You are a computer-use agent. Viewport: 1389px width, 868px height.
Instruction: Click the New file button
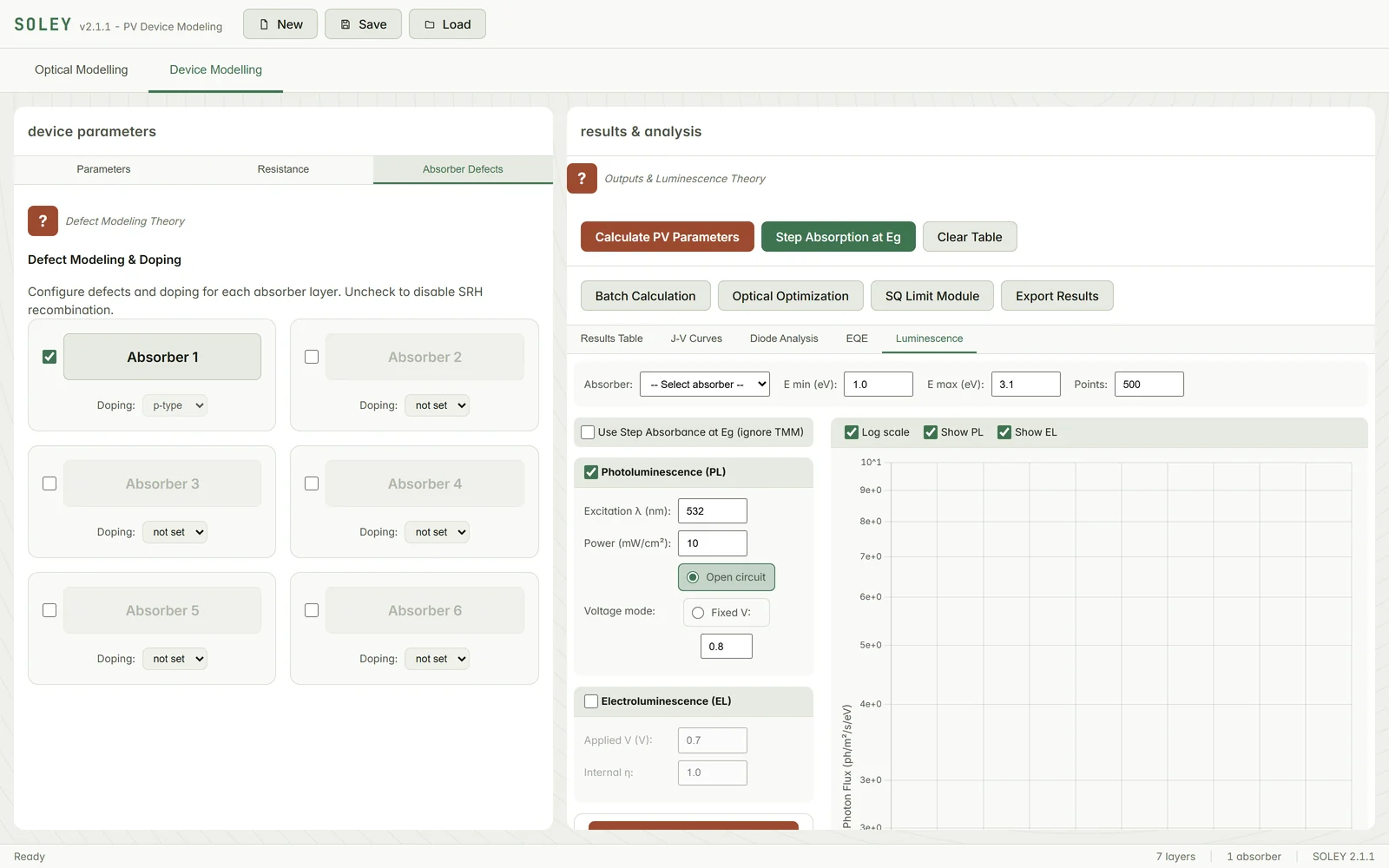[x=280, y=24]
